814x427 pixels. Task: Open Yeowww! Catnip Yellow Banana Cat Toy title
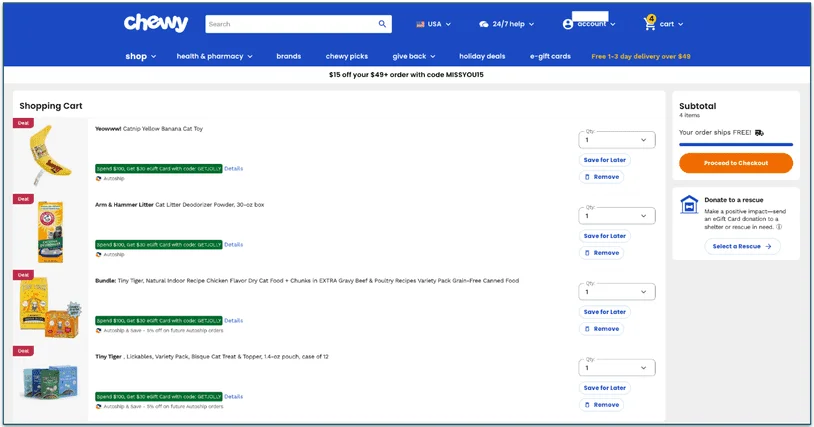tap(149, 129)
